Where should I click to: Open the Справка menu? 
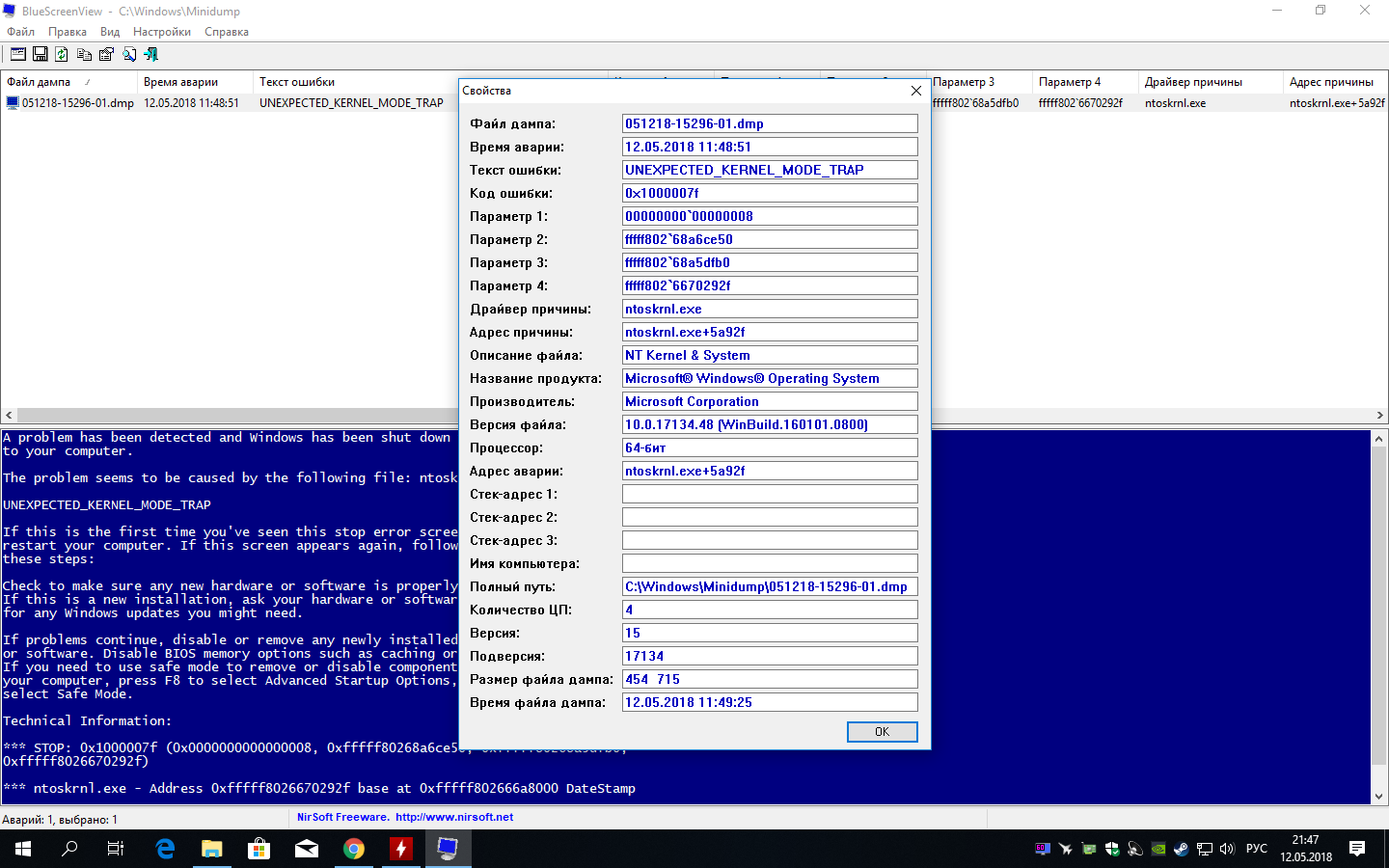point(227,32)
